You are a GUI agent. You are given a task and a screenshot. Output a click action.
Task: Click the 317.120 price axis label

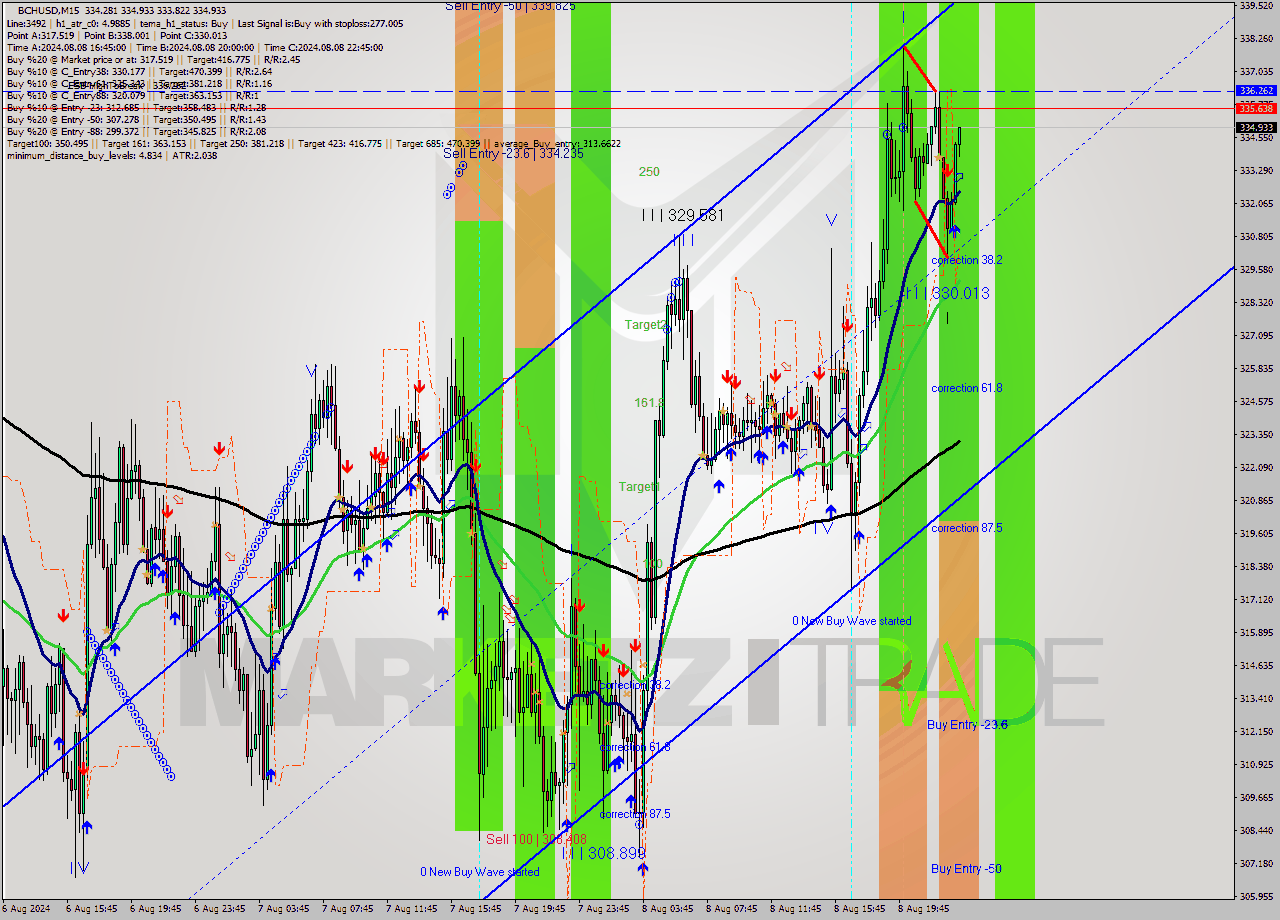pos(1256,600)
